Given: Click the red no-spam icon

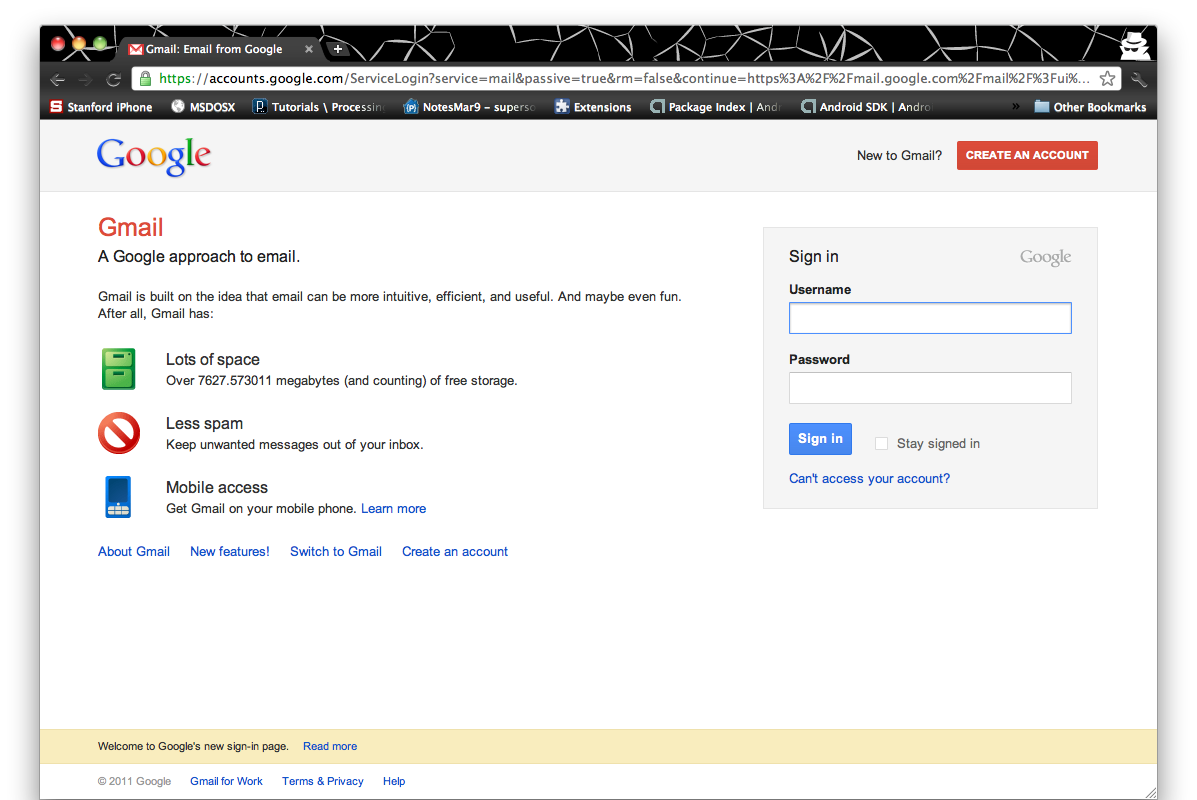Looking at the screenshot, I should [118, 433].
